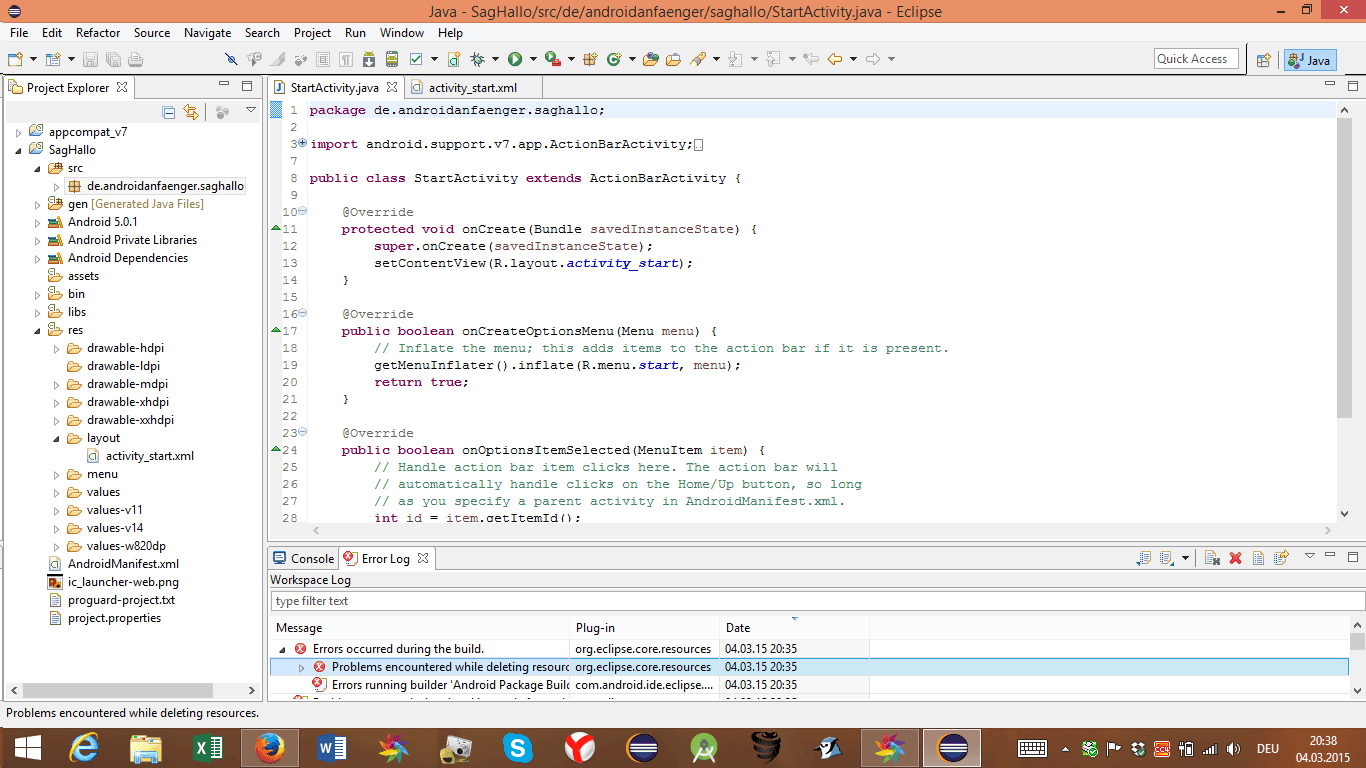The image size is (1366, 768).
Task: Click the Save toolbar icon
Action: click(90, 59)
